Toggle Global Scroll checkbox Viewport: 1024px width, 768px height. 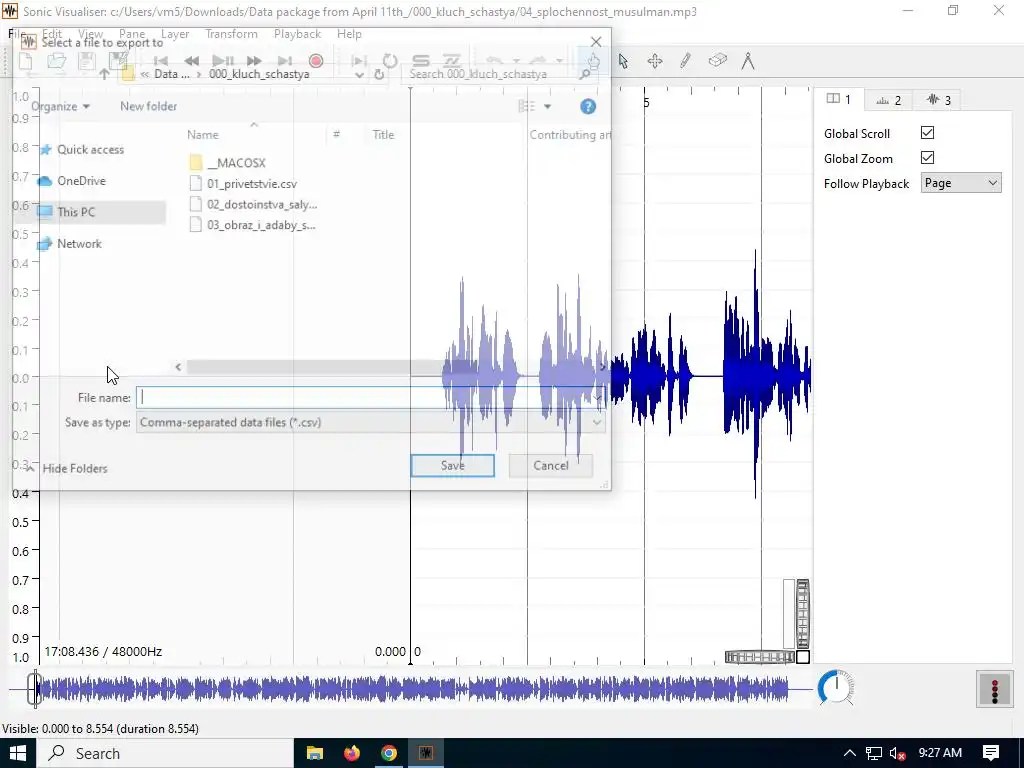coord(927,133)
